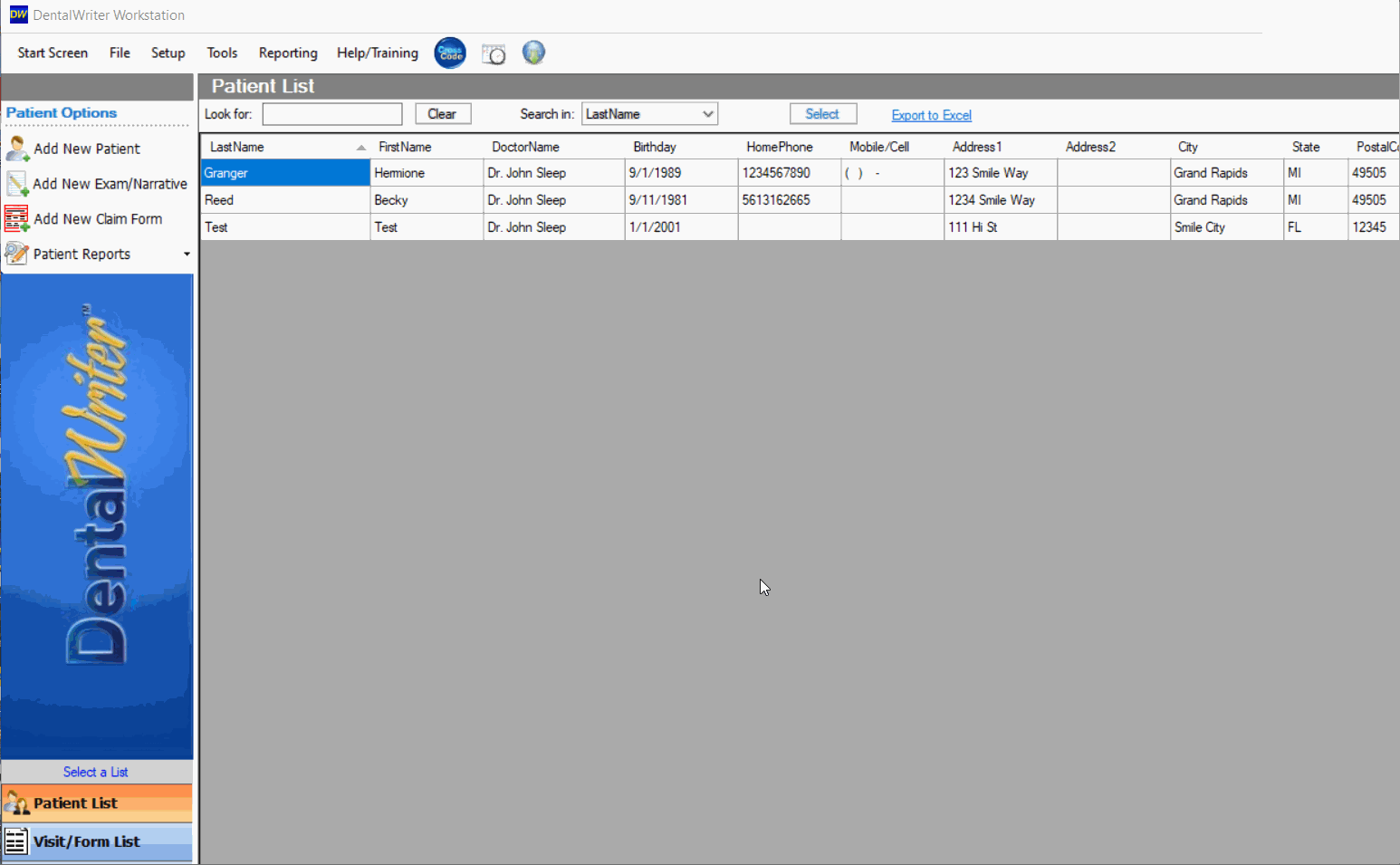Click birthday 9/1/1989 cell
Screen dimensions: 1400x865
[x=681, y=173]
